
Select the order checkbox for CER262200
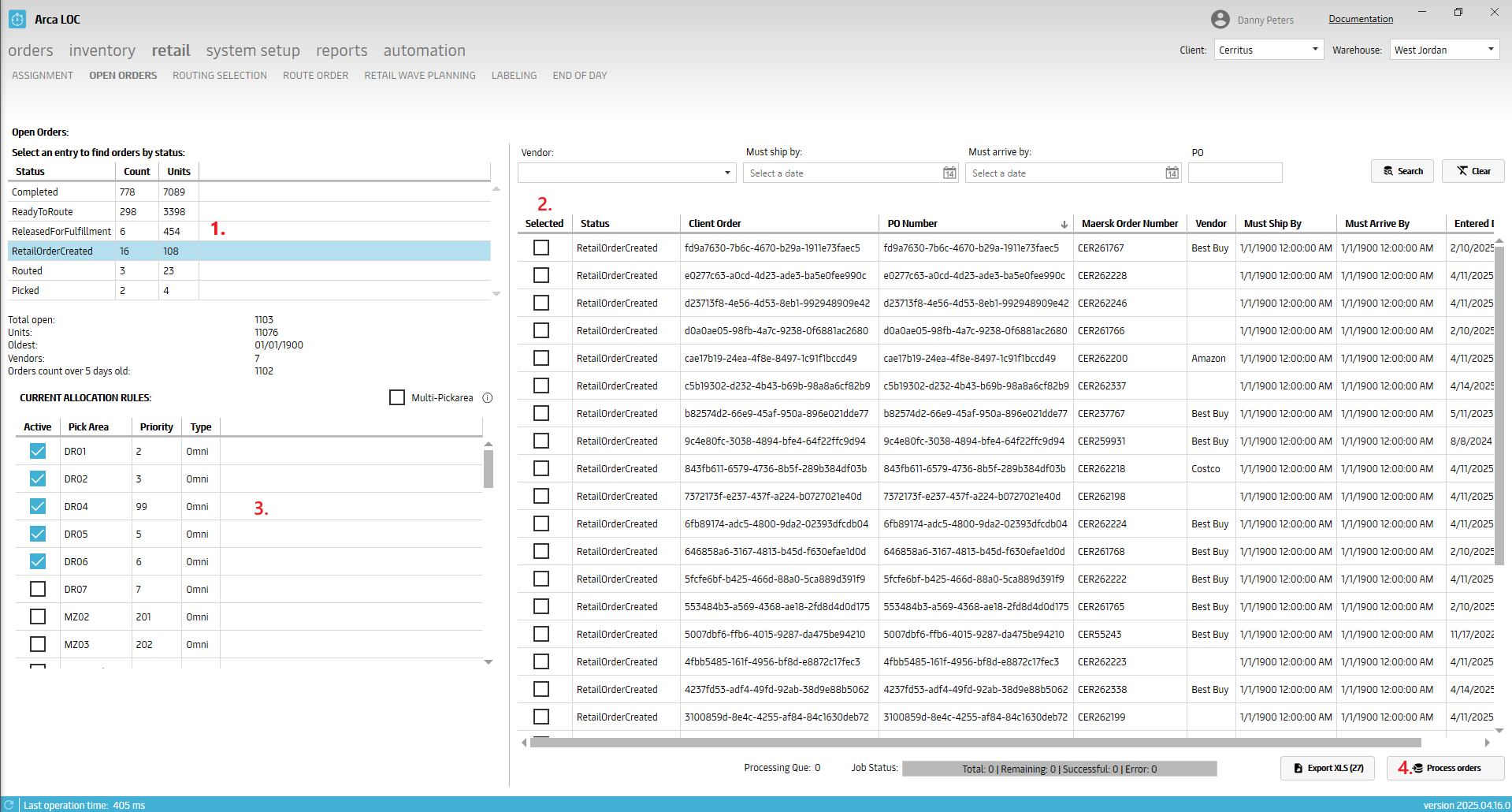(541, 358)
